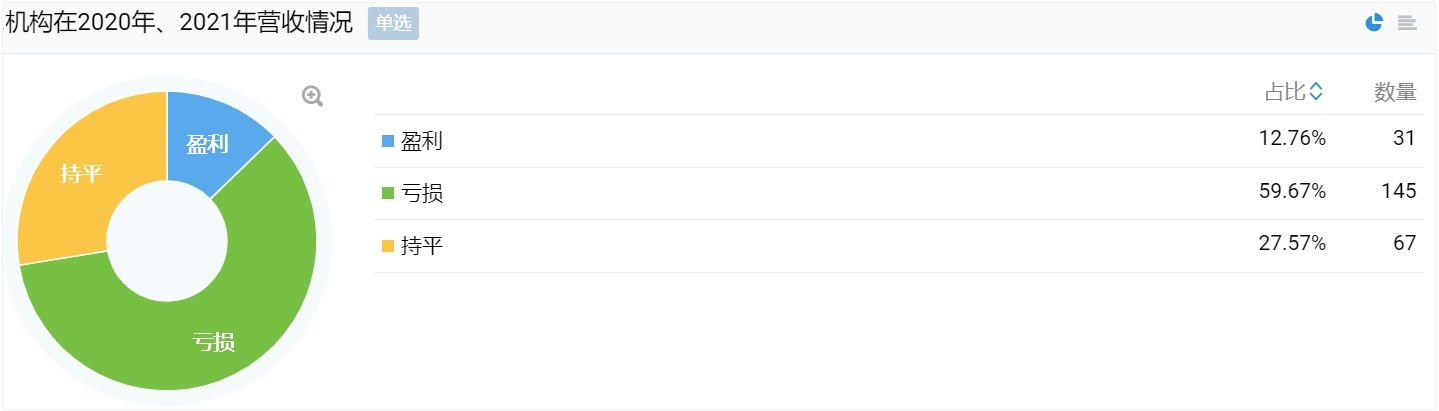Screen dimensions: 1439x411
Task: Click the yellow 持平 legend swatch
Action: [x=388, y=246]
